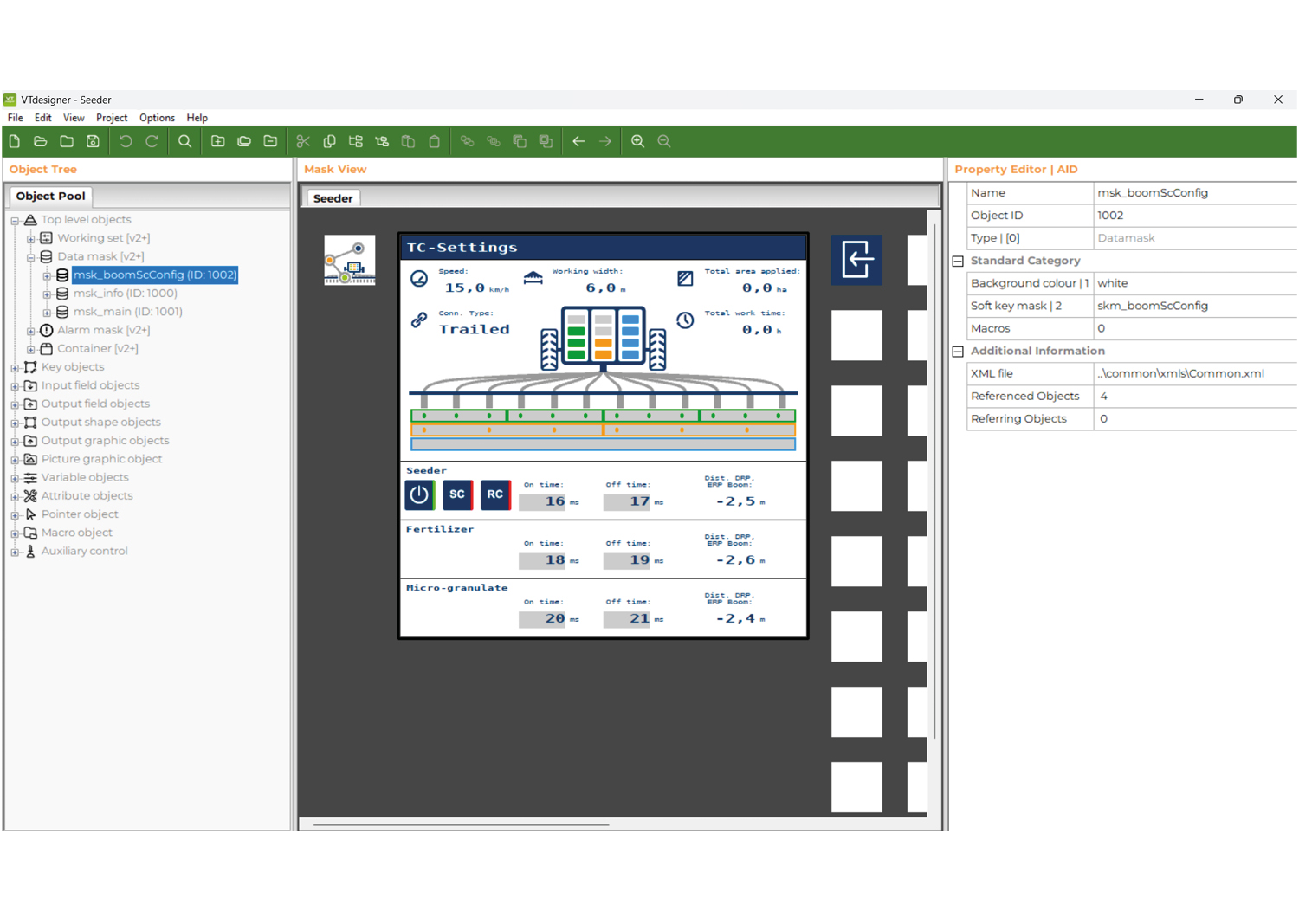The image size is (1299, 924).
Task: Expand the Variable objects node
Action: point(16,477)
